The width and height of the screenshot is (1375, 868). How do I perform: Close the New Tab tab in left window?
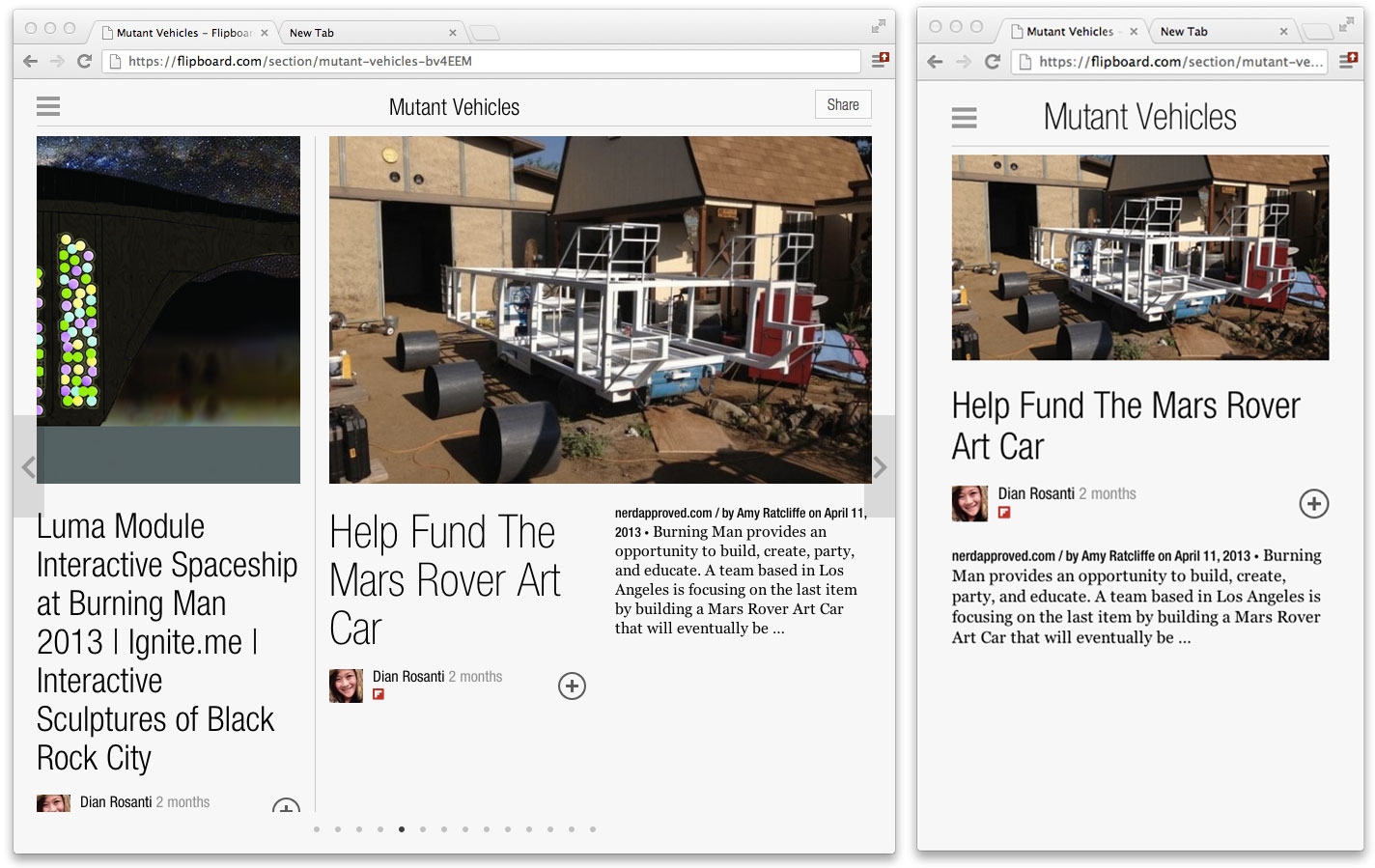(x=452, y=33)
